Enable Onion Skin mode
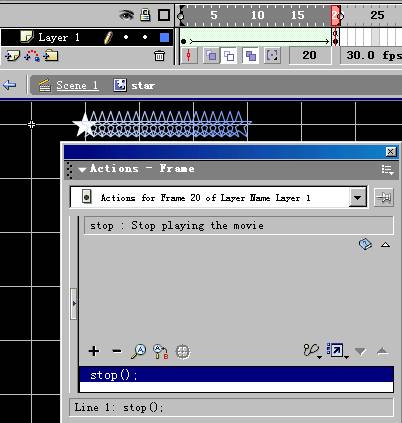402x423 pixels. tap(211, 55)
